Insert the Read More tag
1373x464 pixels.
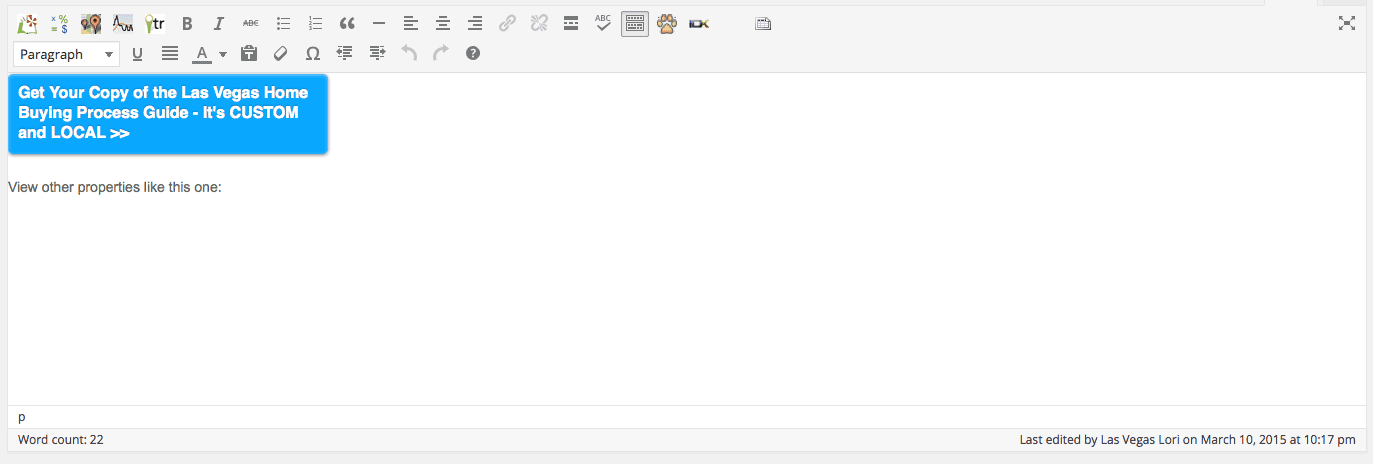pos(571,23)
